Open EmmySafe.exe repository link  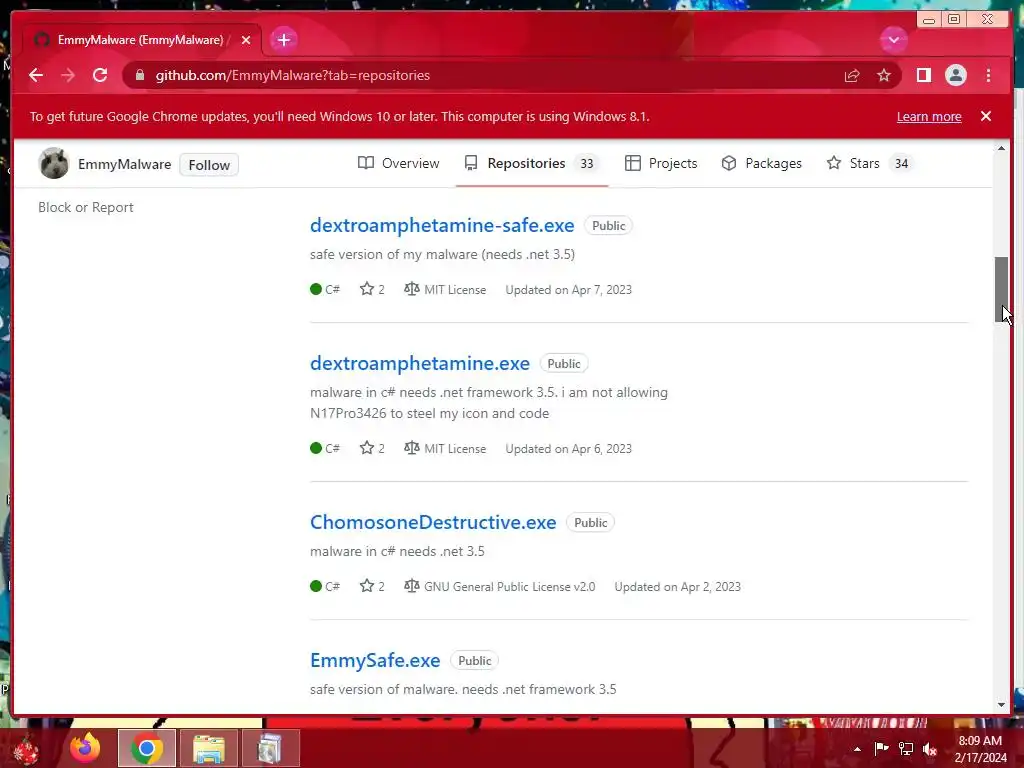click(x=375, y=660)
